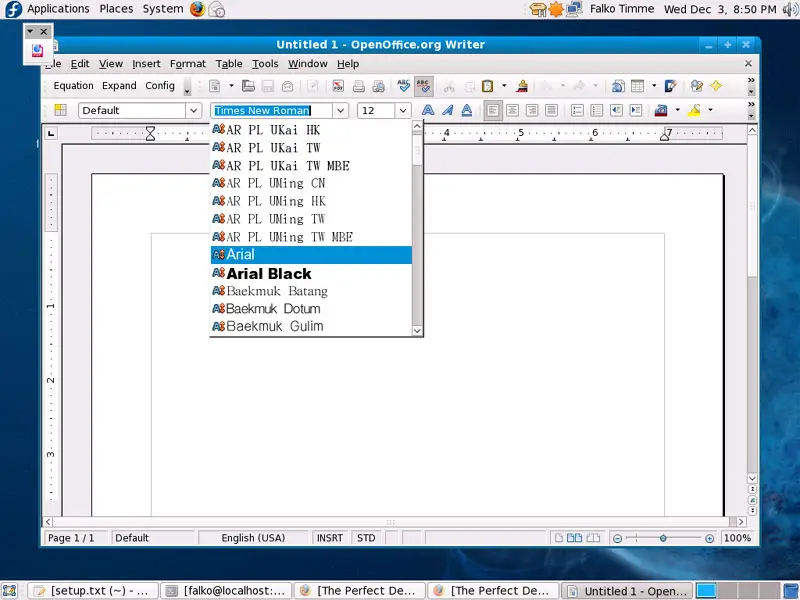
Task: Open the Paste dropdown arrow
Action: tap(504, 86)
